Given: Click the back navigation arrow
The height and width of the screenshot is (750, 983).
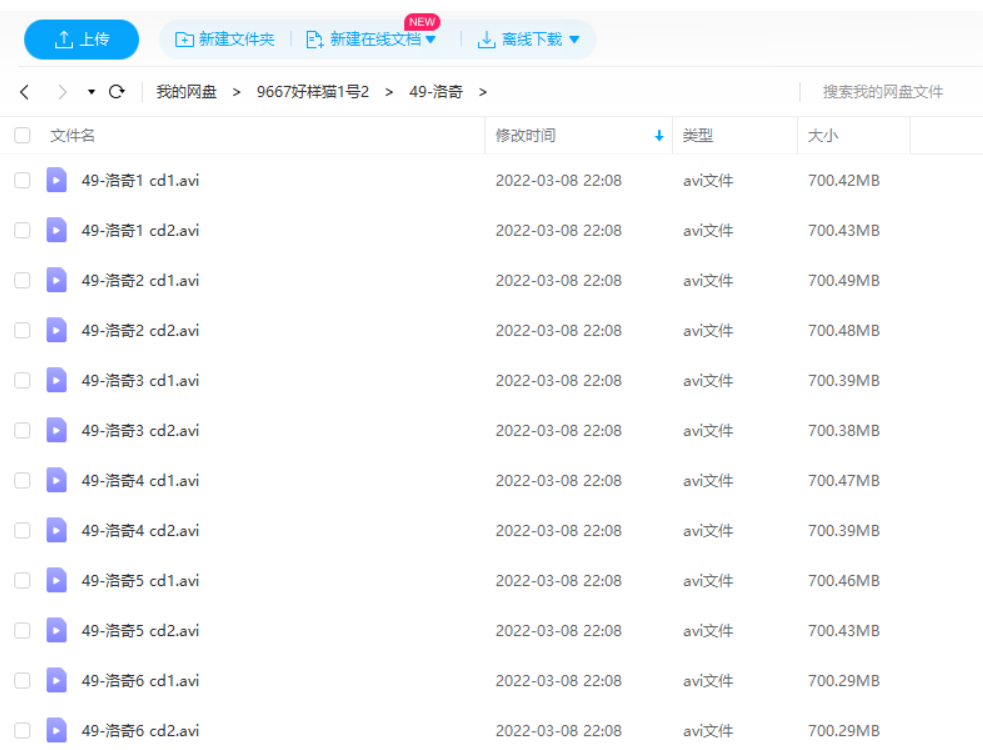Looking at the screenshot, I should pyautogui.click(x=25, y=92).
